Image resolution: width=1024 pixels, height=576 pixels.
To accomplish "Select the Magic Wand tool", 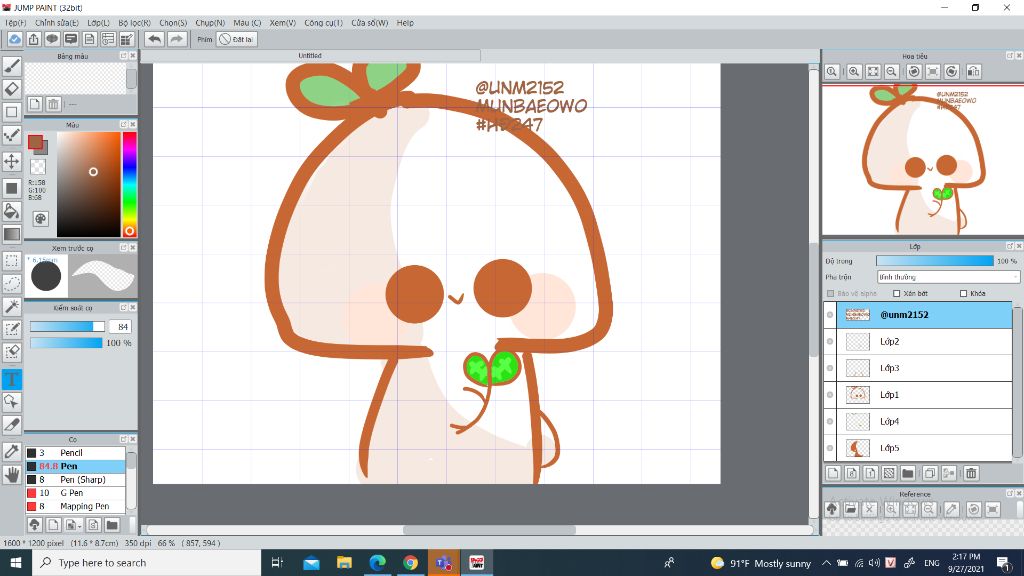I will pyautogui.click(x=12, y=306).
